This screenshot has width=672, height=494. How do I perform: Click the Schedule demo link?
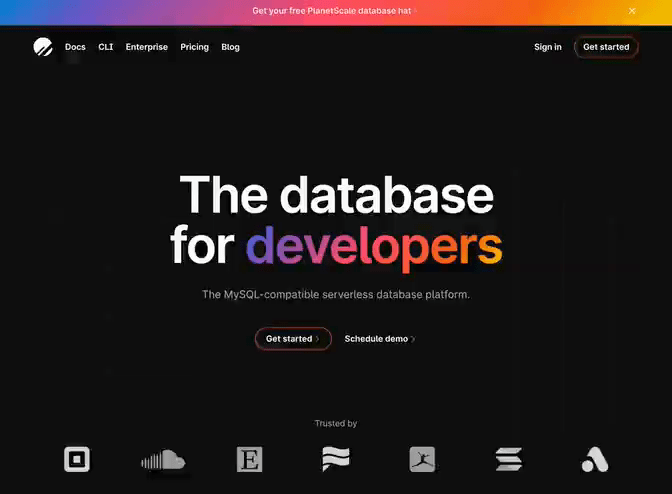pyautogui.click(x=379, y=339)
